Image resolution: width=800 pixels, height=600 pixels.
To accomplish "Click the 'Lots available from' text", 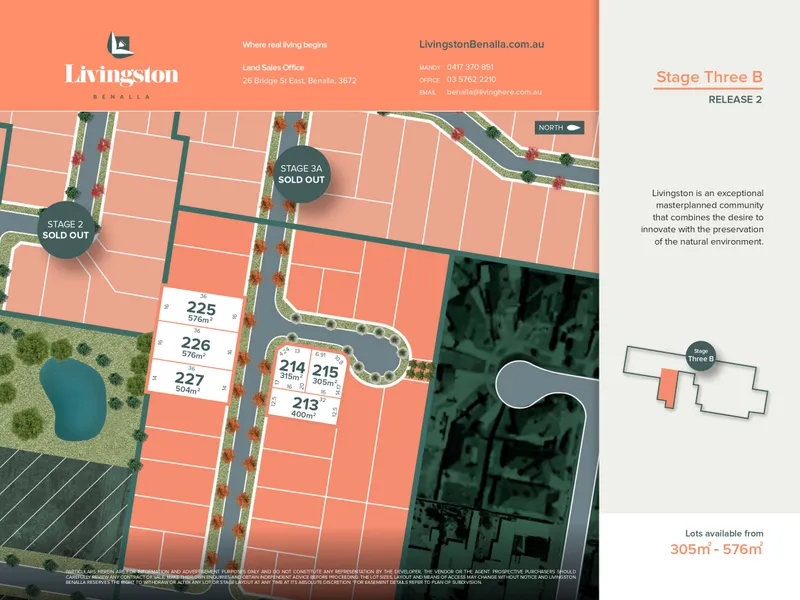I will point(724,533).
